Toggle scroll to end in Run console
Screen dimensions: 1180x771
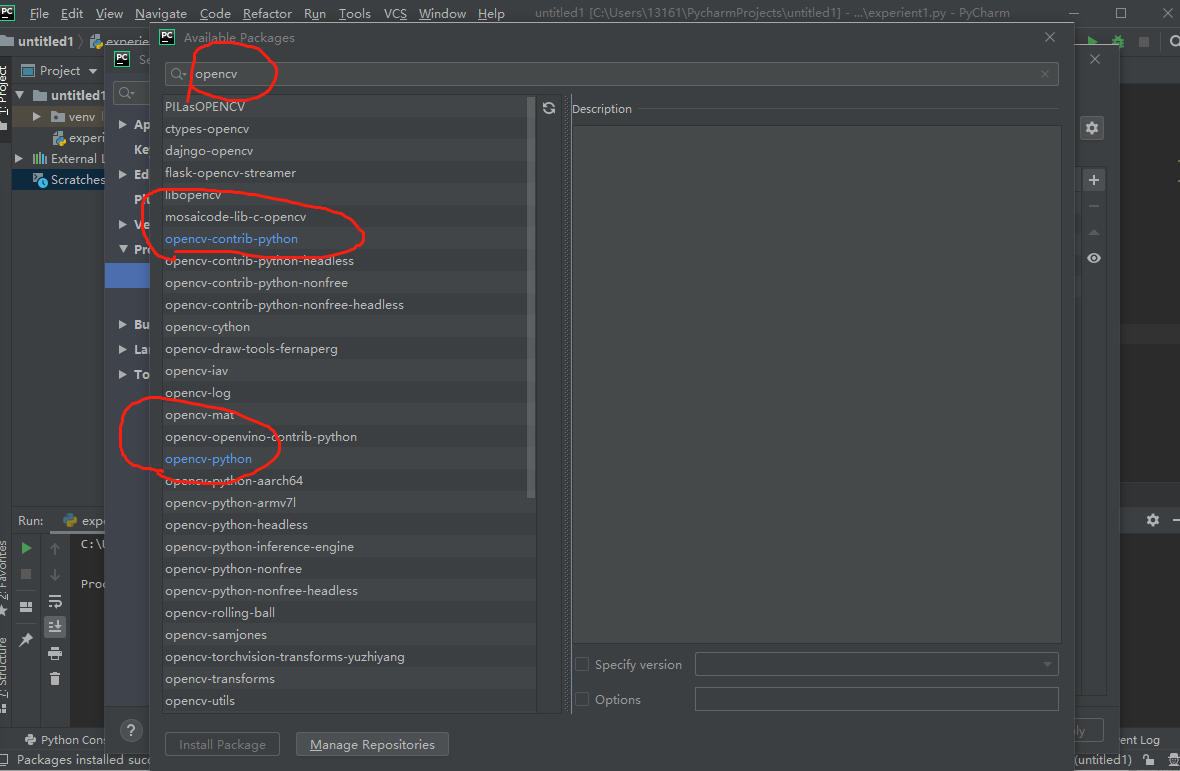click(55, 627)
